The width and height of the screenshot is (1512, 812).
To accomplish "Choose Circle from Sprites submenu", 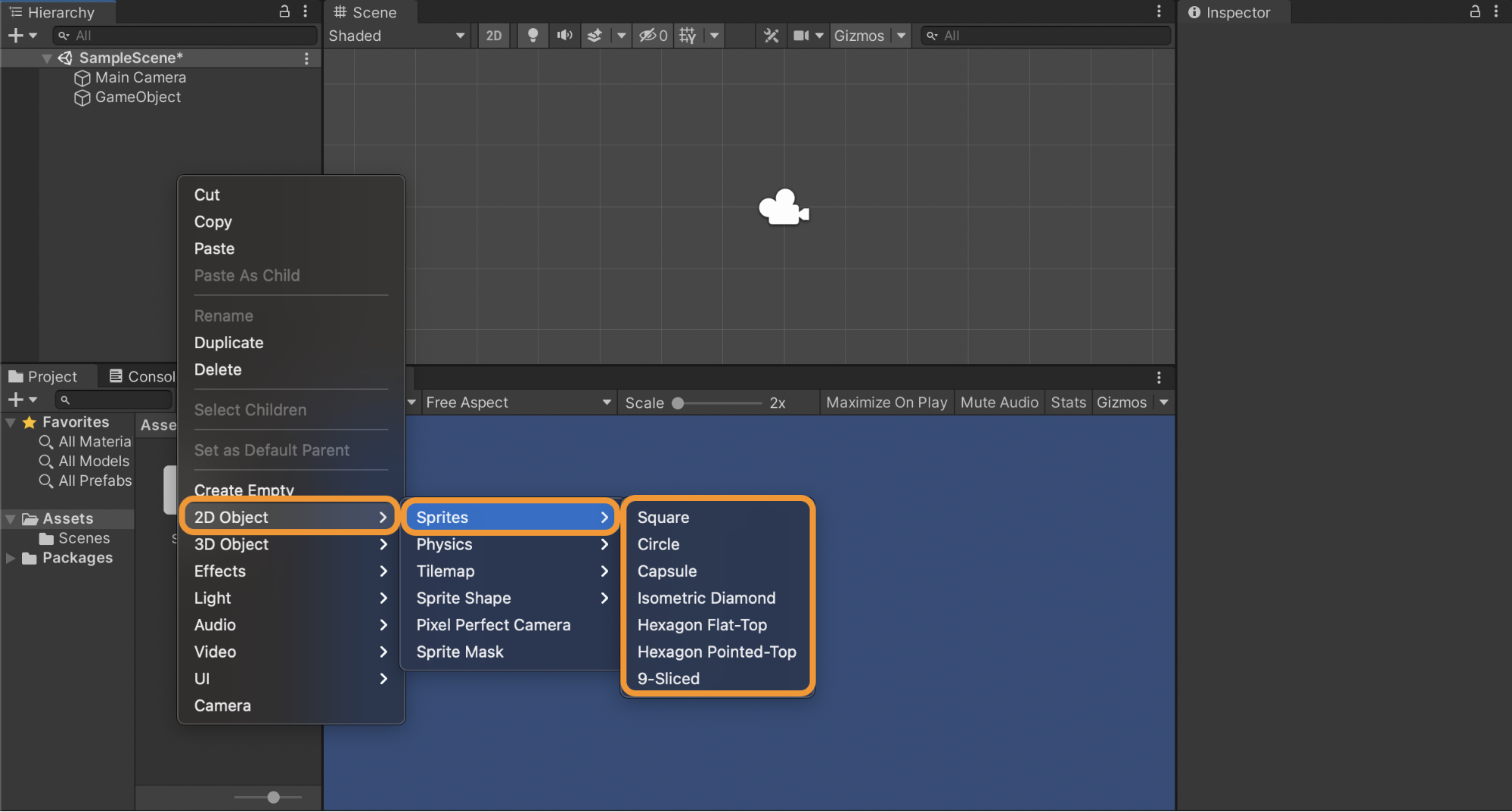I will 658,545.
